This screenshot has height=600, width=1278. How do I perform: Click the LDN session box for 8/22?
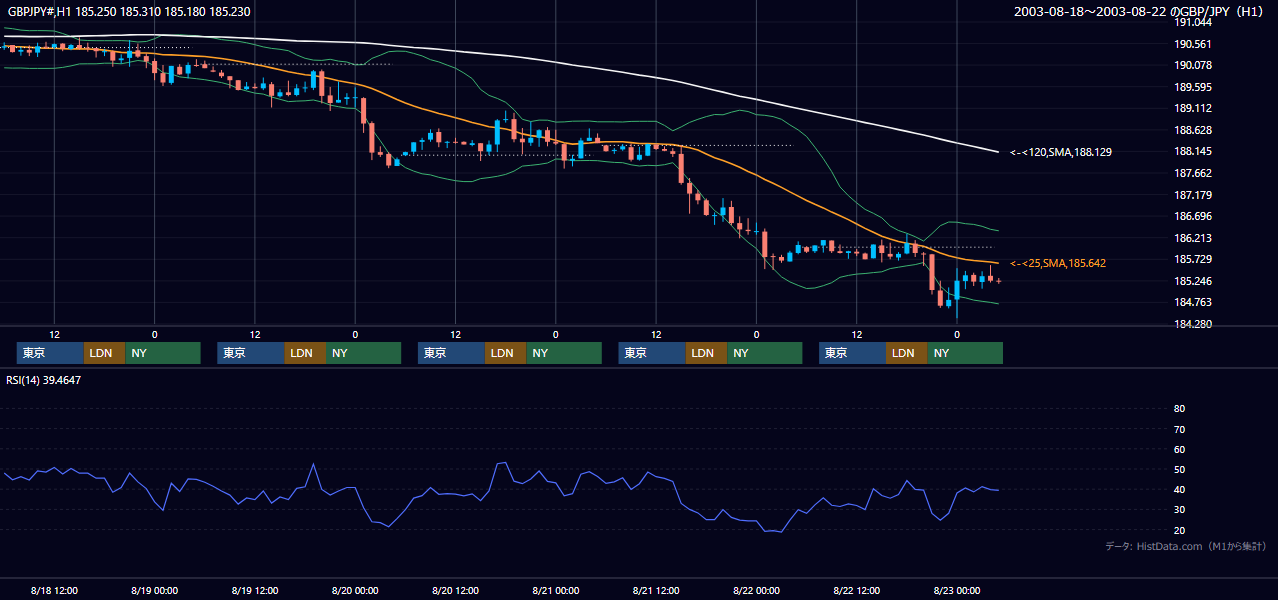[907, 353]
